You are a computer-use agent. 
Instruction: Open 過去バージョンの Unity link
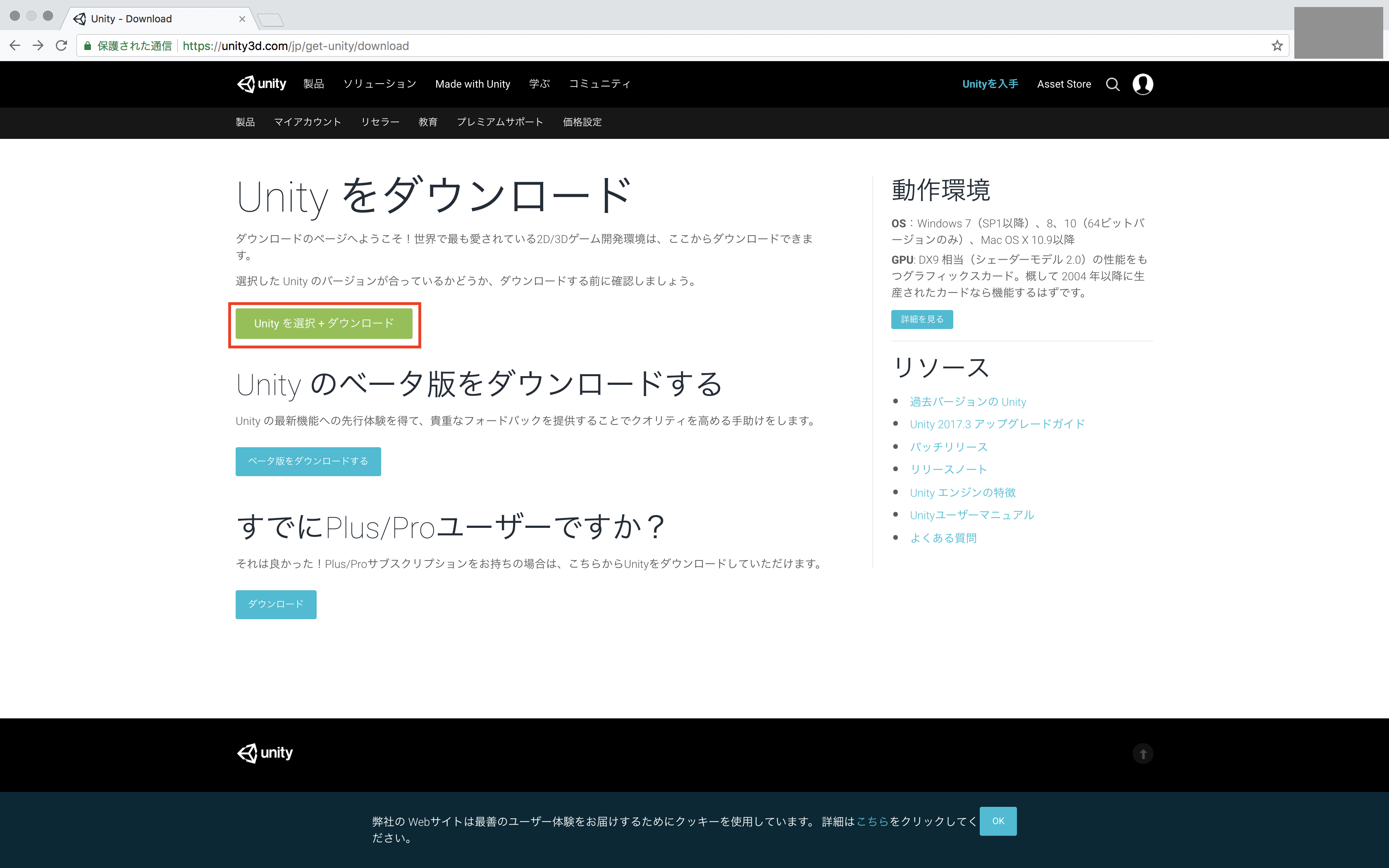tap(968, 402)
